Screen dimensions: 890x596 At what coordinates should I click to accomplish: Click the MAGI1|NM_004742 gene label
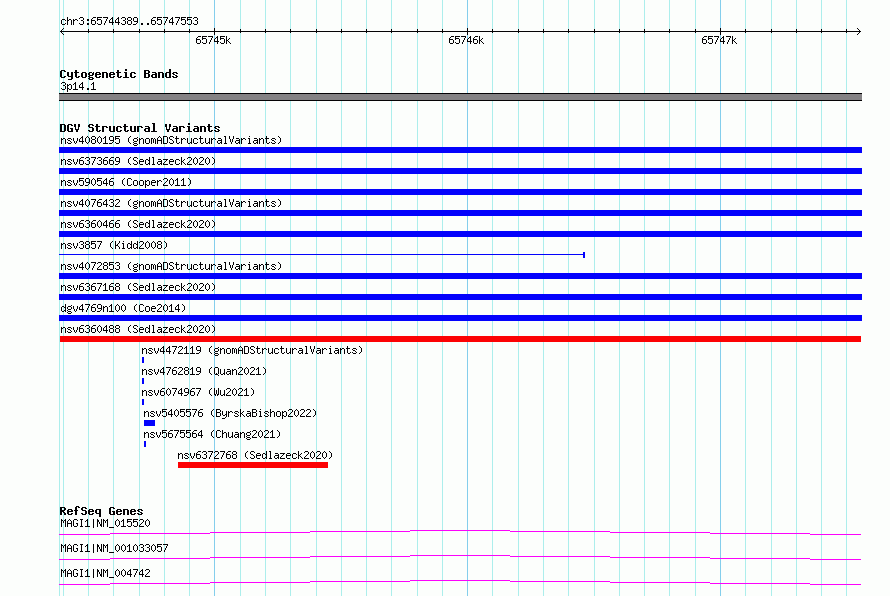click(x=105, y=573)
